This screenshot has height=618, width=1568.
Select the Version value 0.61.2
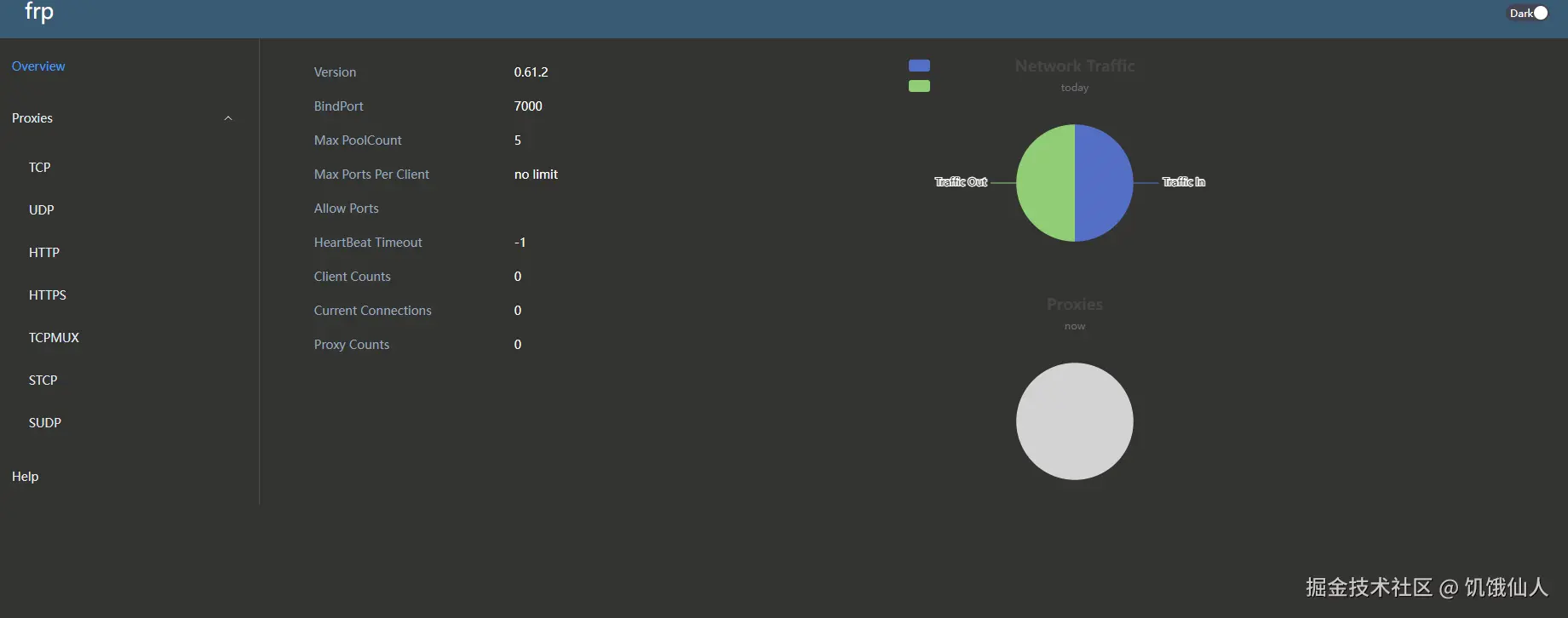(531, 72)
